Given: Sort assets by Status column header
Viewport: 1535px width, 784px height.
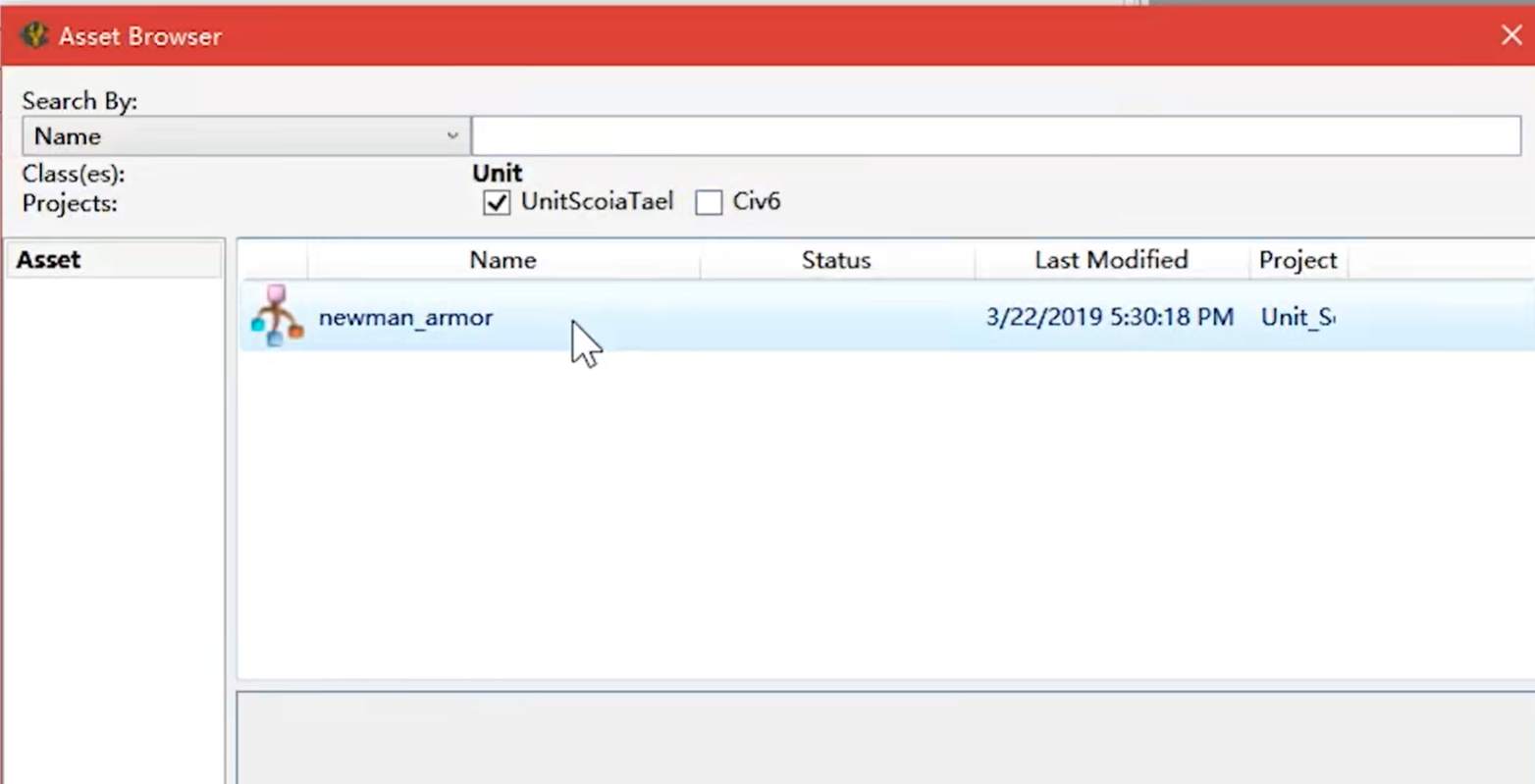Looking at the screenshot, I should coord(836,260).
